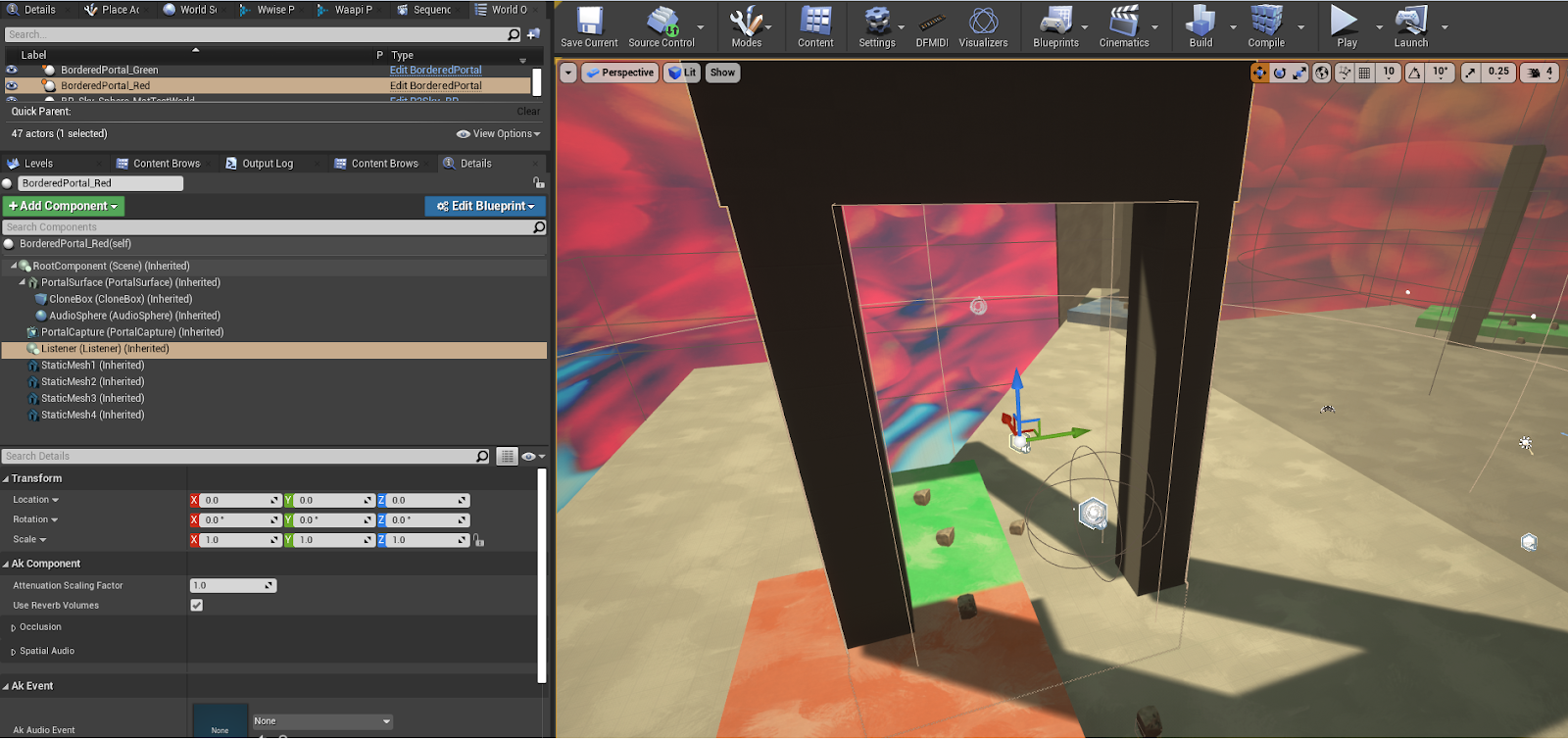Open camera speed setting
The width and height of the screenshot is (1568, 739).
1540,73
